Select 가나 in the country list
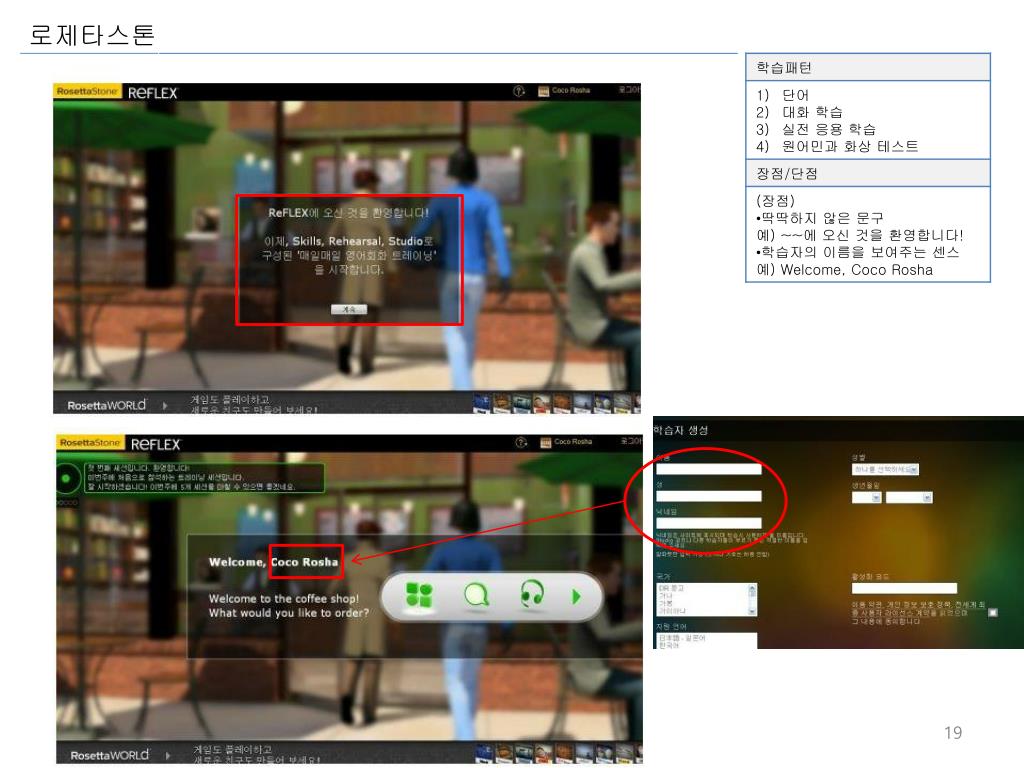1024x768 pixels. coord(665,596)
